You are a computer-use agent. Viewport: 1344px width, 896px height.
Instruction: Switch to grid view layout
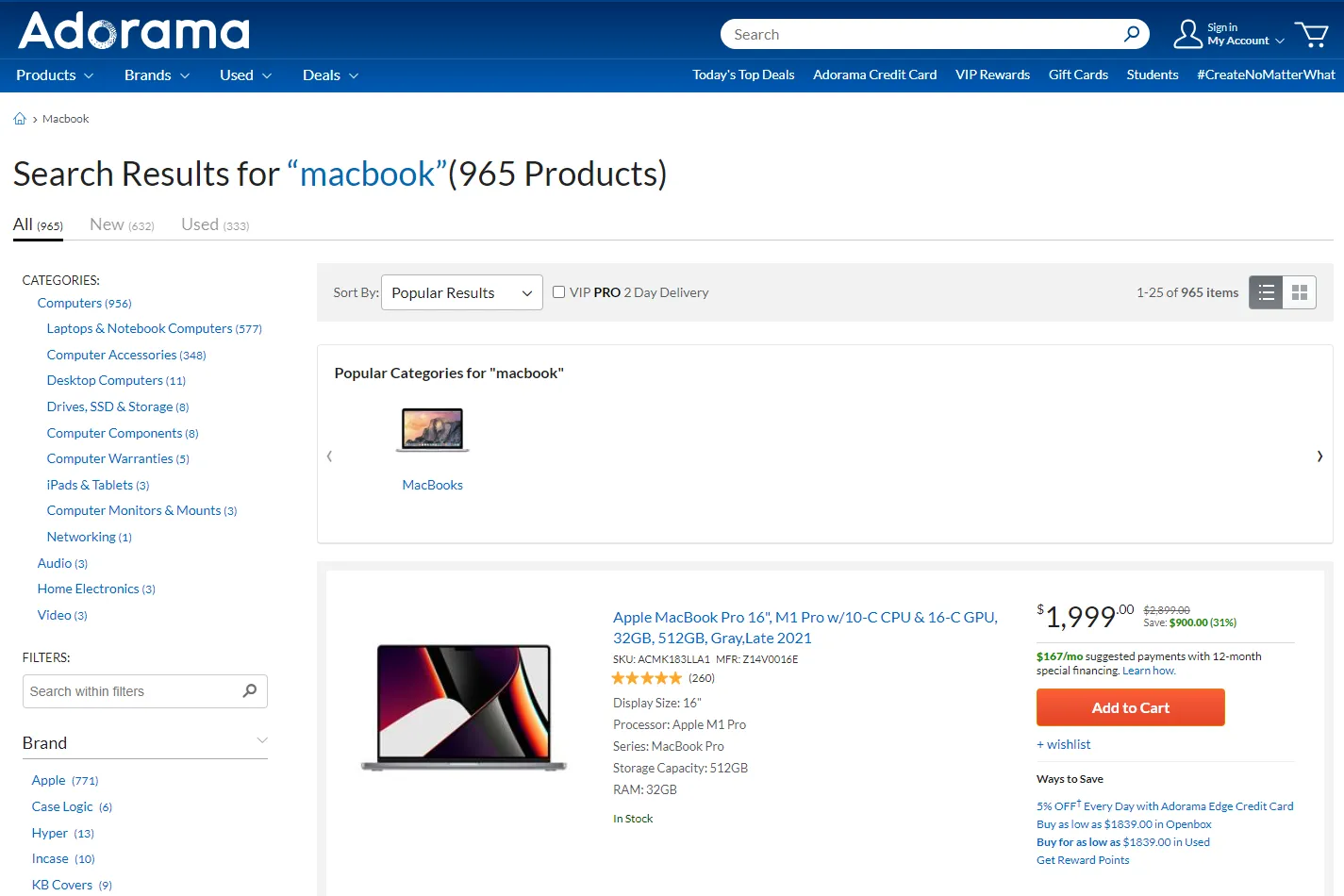(x=1299, y=292)
